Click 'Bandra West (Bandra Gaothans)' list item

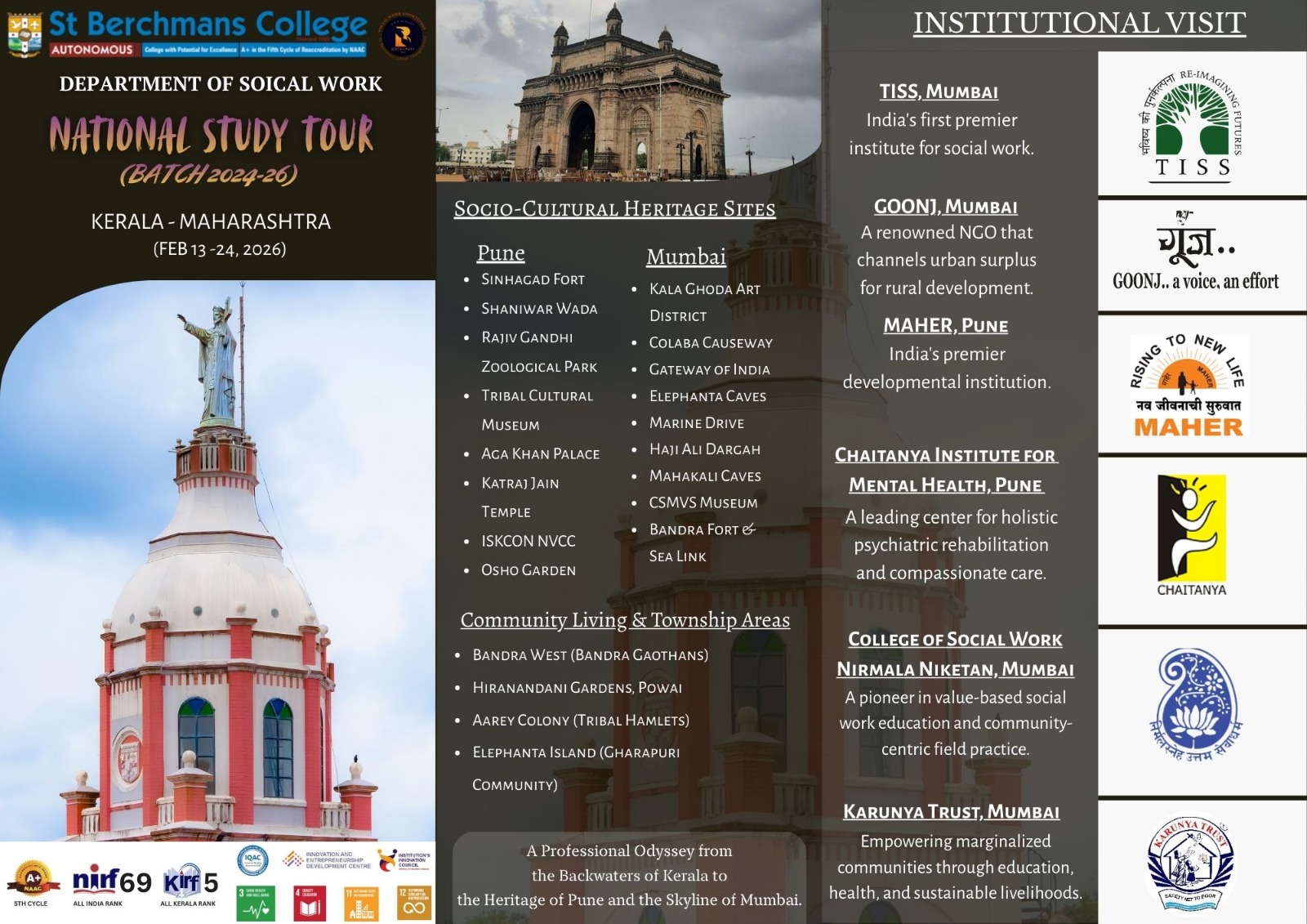591,655
